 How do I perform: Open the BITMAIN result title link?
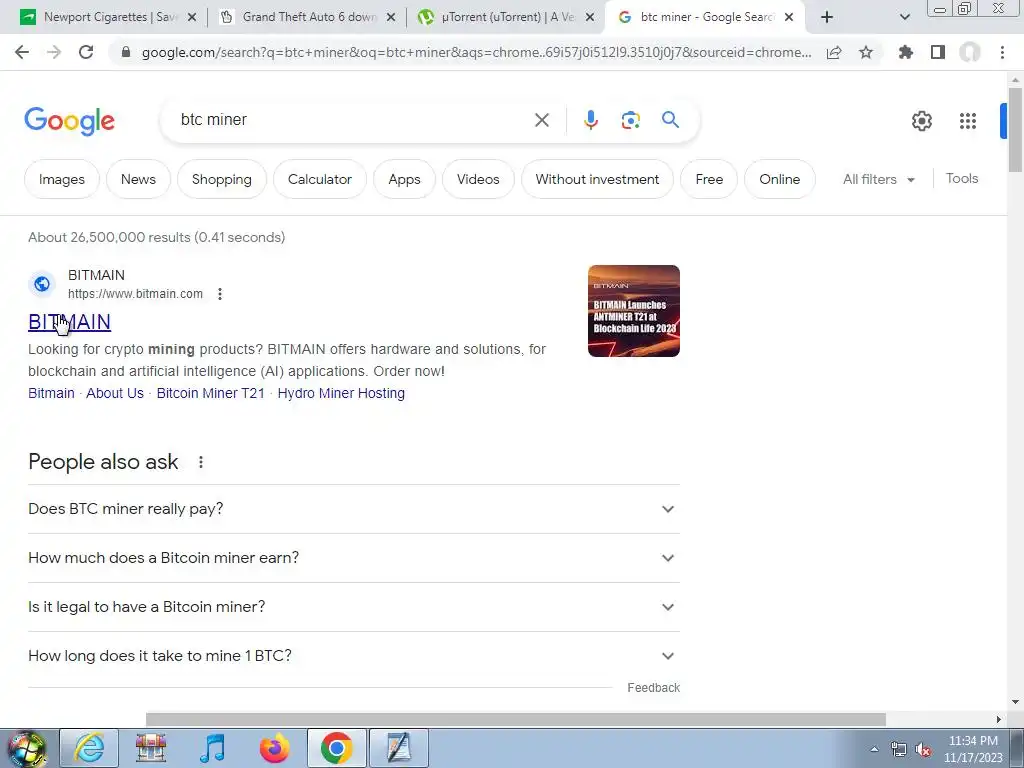pyautogui.click(x=69, y=322)
